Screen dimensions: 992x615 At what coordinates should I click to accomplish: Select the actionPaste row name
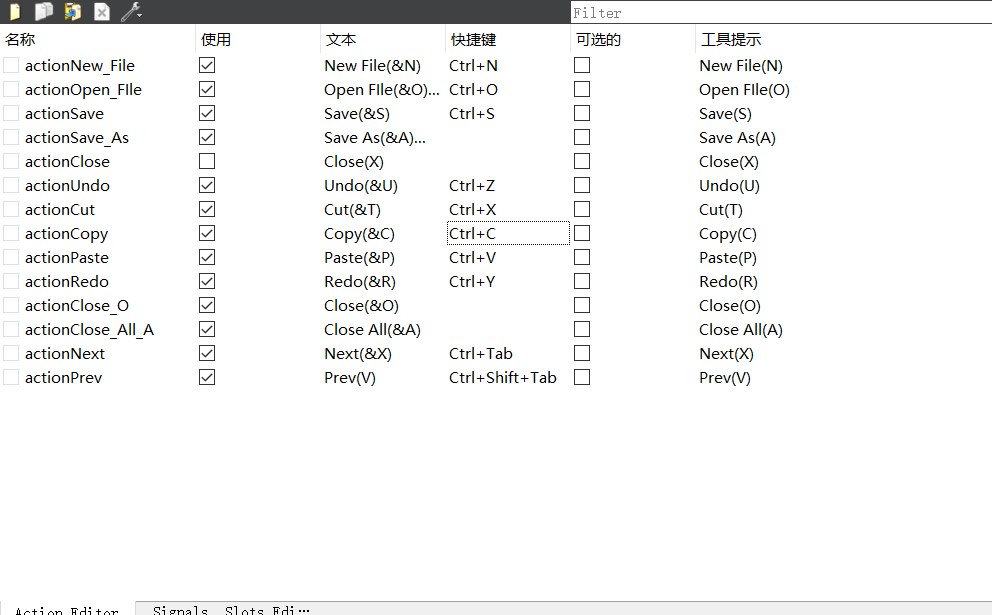pyautogui.click(x=66, y=258)
